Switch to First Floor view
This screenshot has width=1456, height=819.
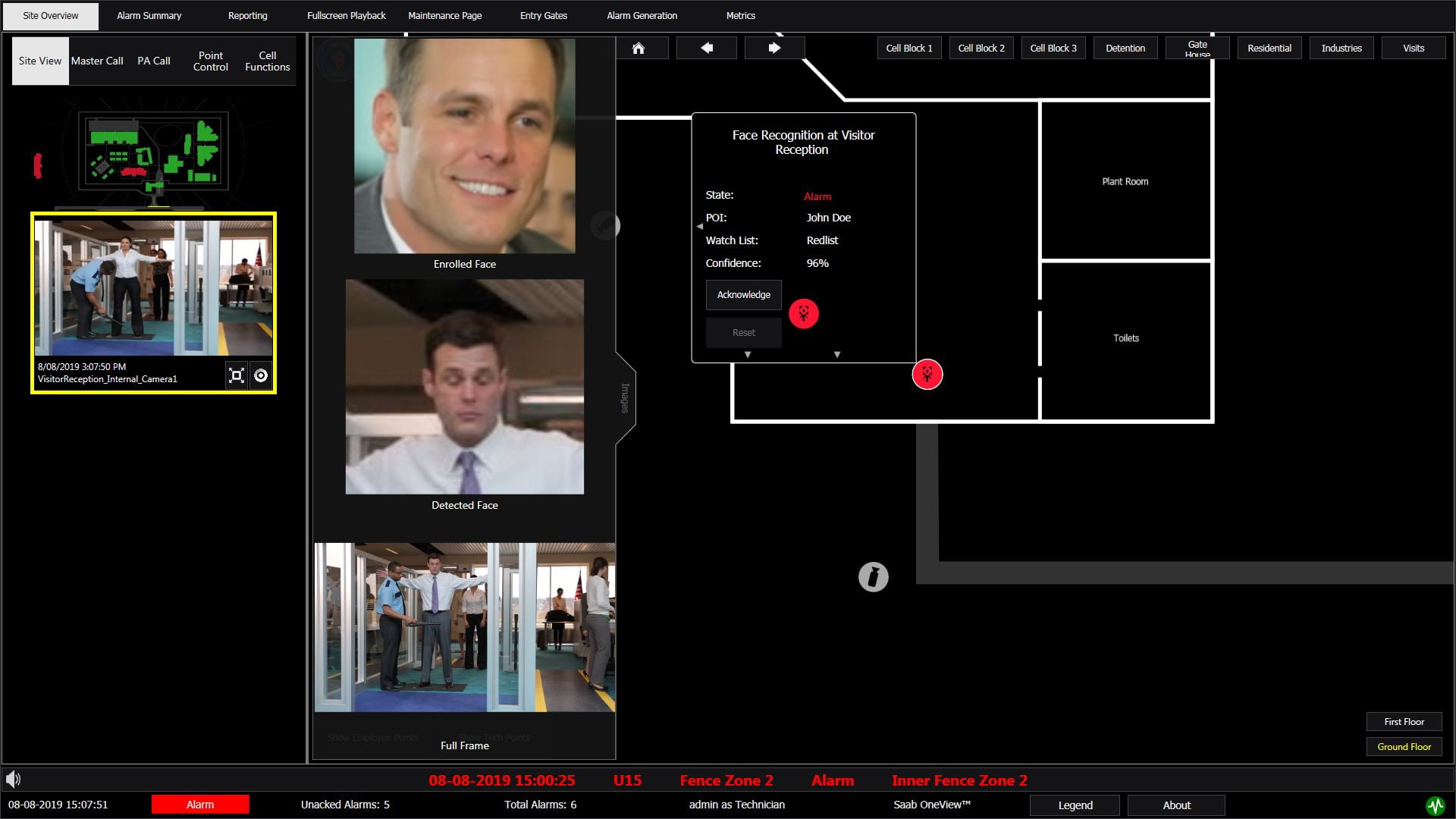tap(1404, 722)
